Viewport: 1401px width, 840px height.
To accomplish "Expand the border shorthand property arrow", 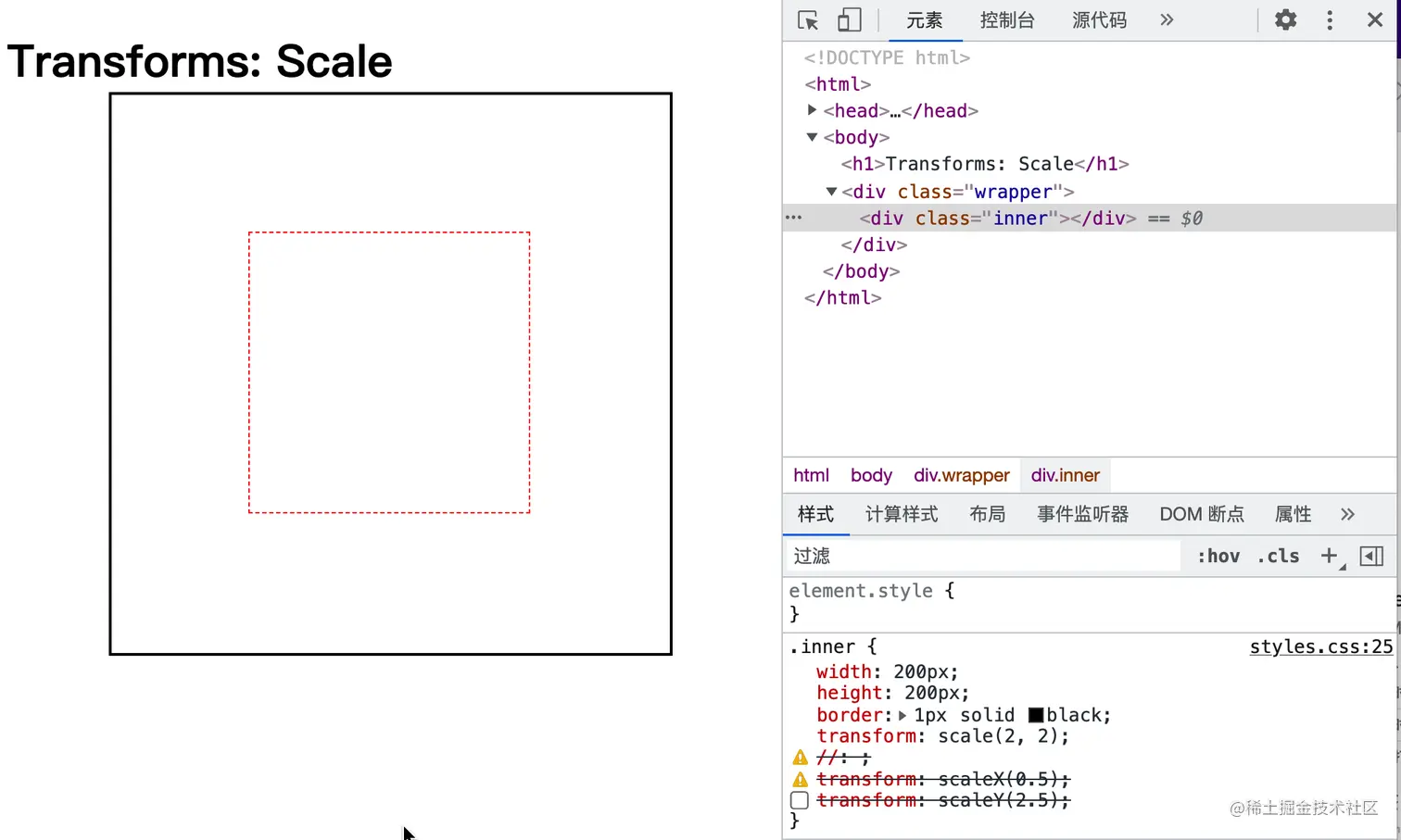I will [x=902, y=715].
